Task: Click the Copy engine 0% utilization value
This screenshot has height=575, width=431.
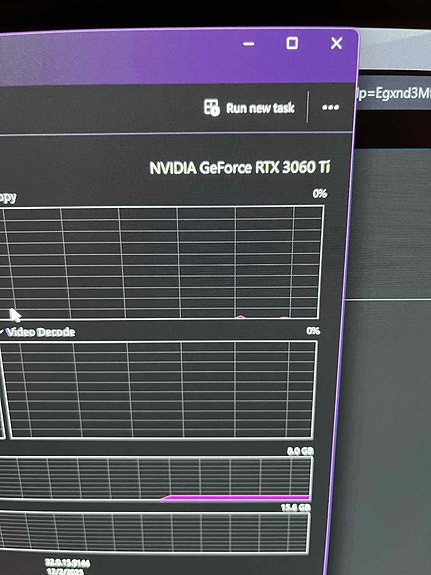Action: (320, 194)
